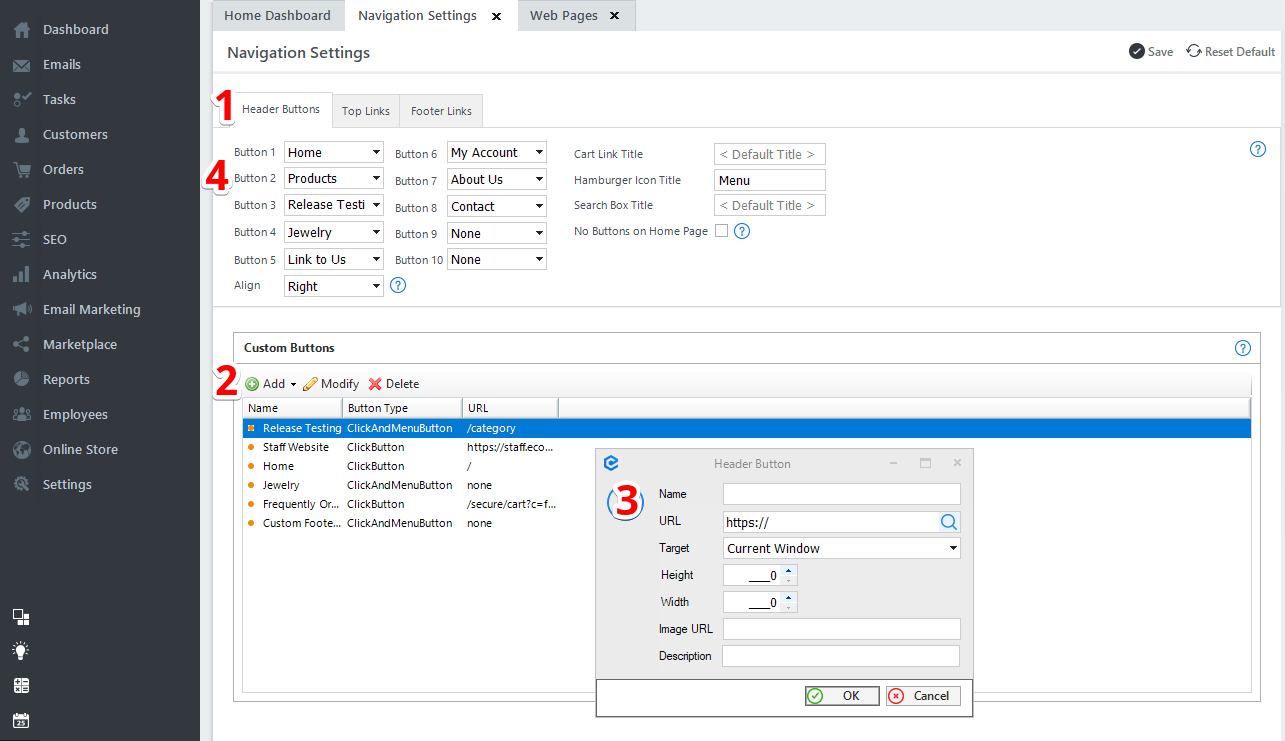Open the Email Marketing megaphone icon

22,310
